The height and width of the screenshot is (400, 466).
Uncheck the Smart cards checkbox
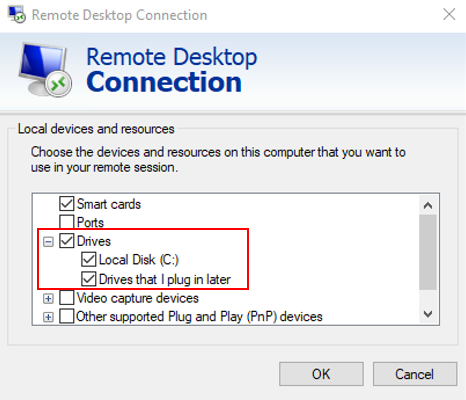click(67, 203)
